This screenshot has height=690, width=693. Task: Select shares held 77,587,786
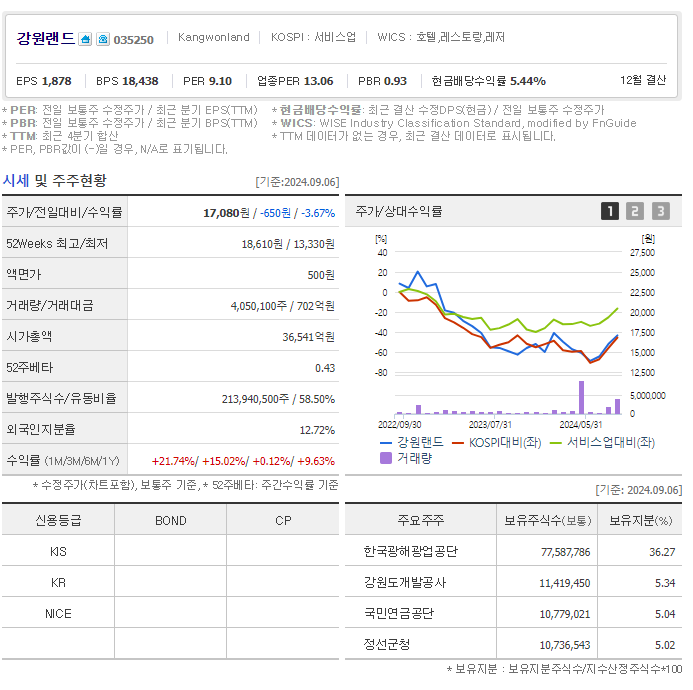click(565, 552)
